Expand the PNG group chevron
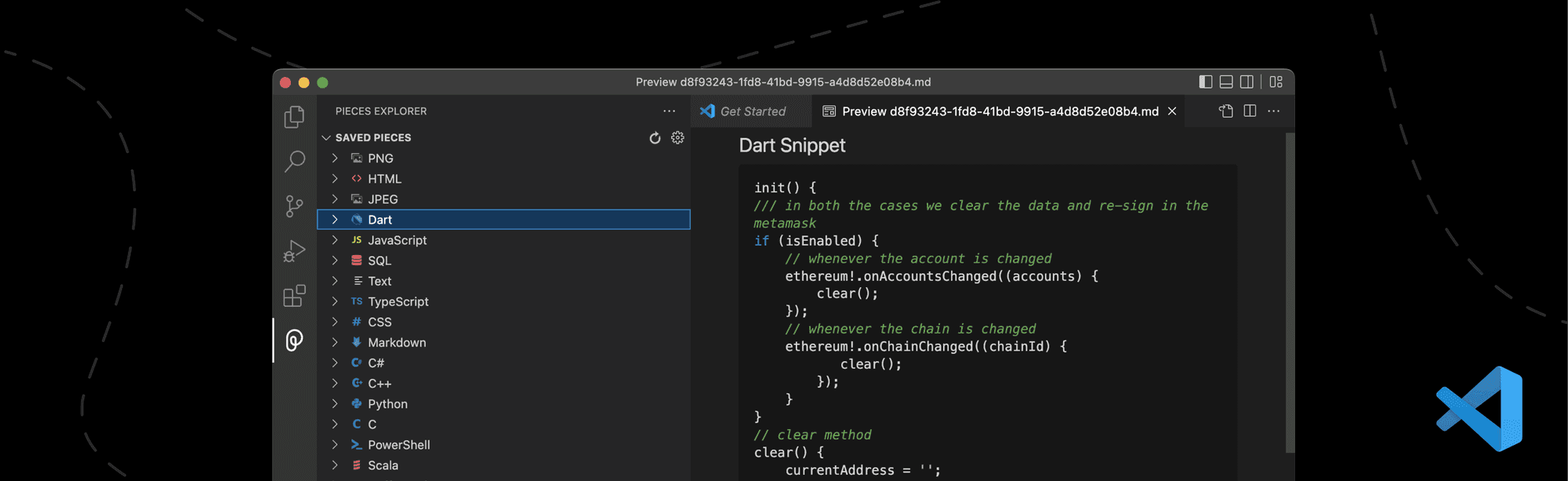 (x=335, y=159)
